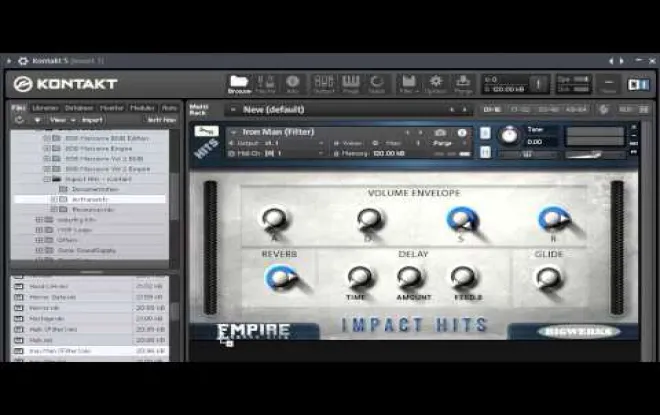Load next instrument preset via header arrow
660x415 pixels.
pos(420,133)
